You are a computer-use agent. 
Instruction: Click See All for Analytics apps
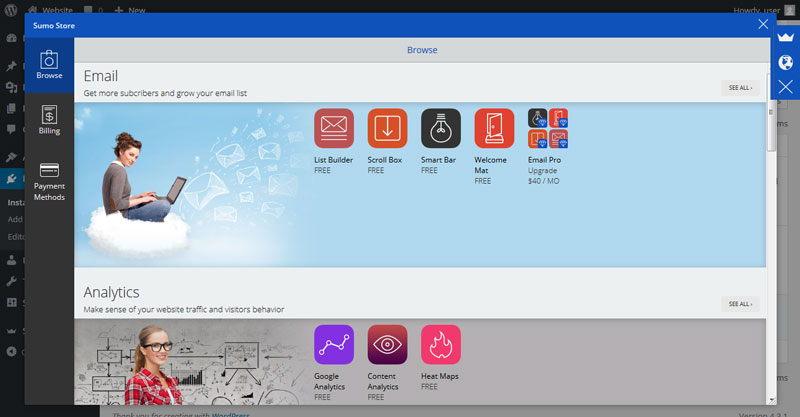(x=740, y=304)
